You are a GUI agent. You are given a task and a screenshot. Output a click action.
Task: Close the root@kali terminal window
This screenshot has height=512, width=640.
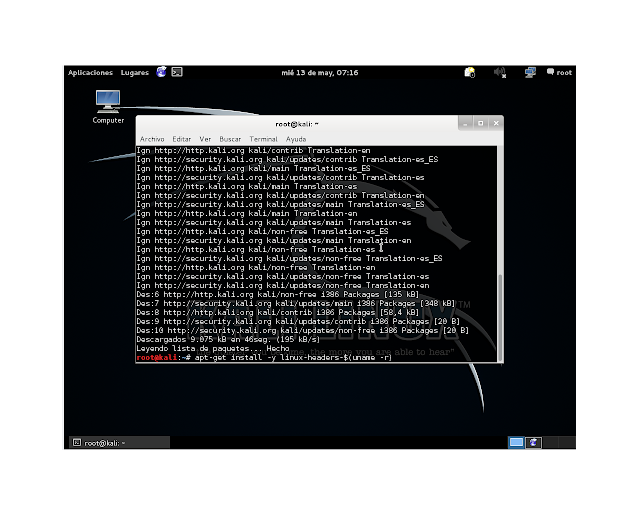[496, 123]
